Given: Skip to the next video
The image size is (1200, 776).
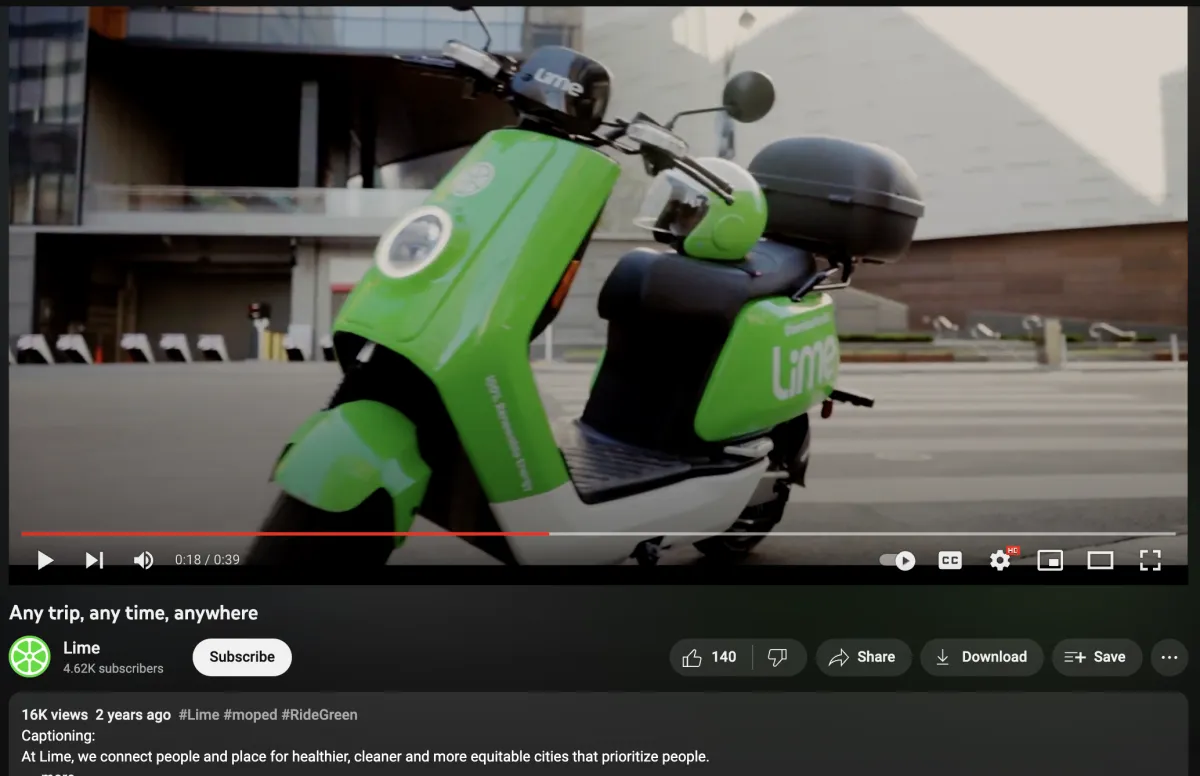Looking at the screenshot, I should (x=94, y=560).
